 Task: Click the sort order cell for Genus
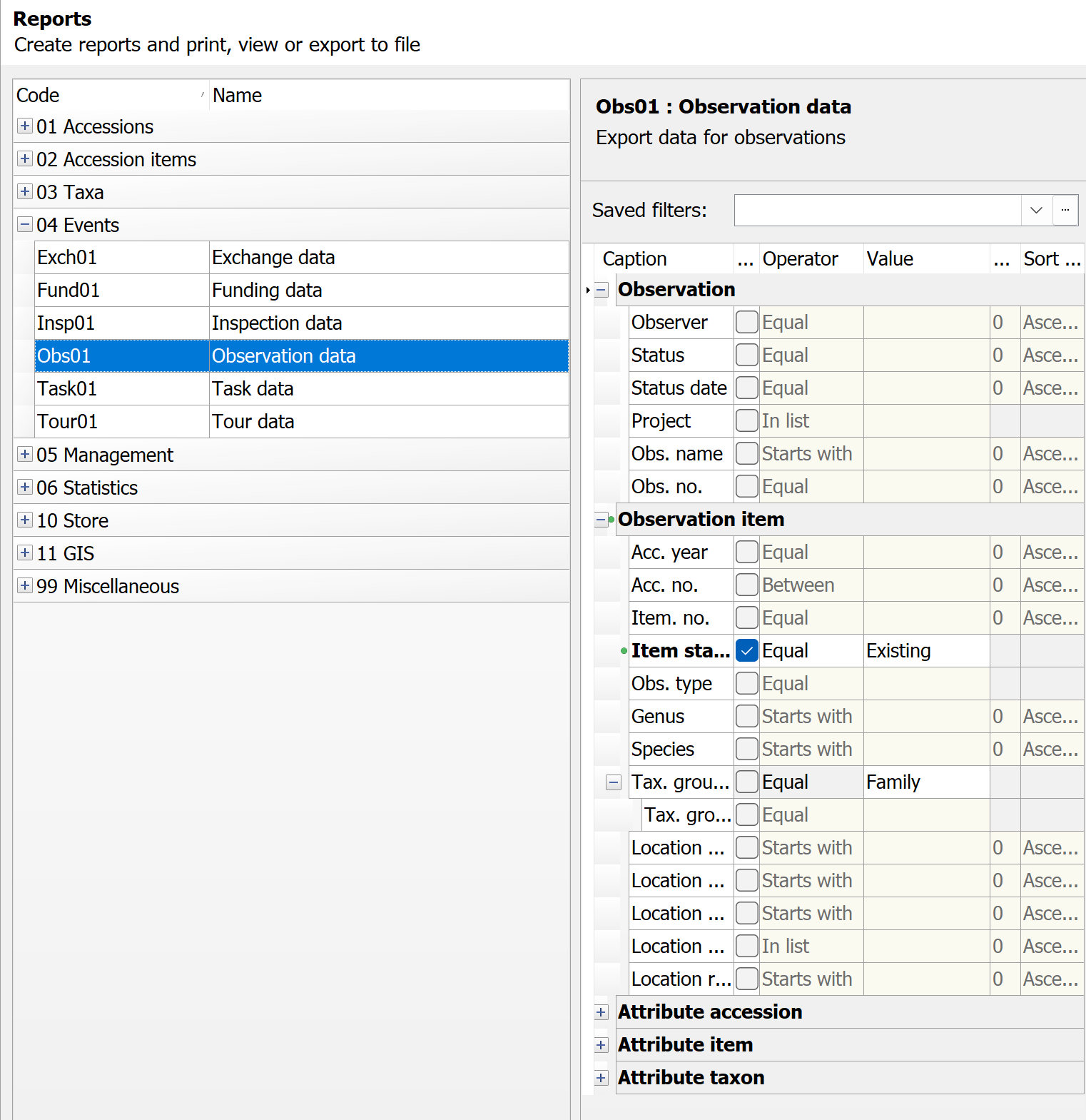[1052, 717]
